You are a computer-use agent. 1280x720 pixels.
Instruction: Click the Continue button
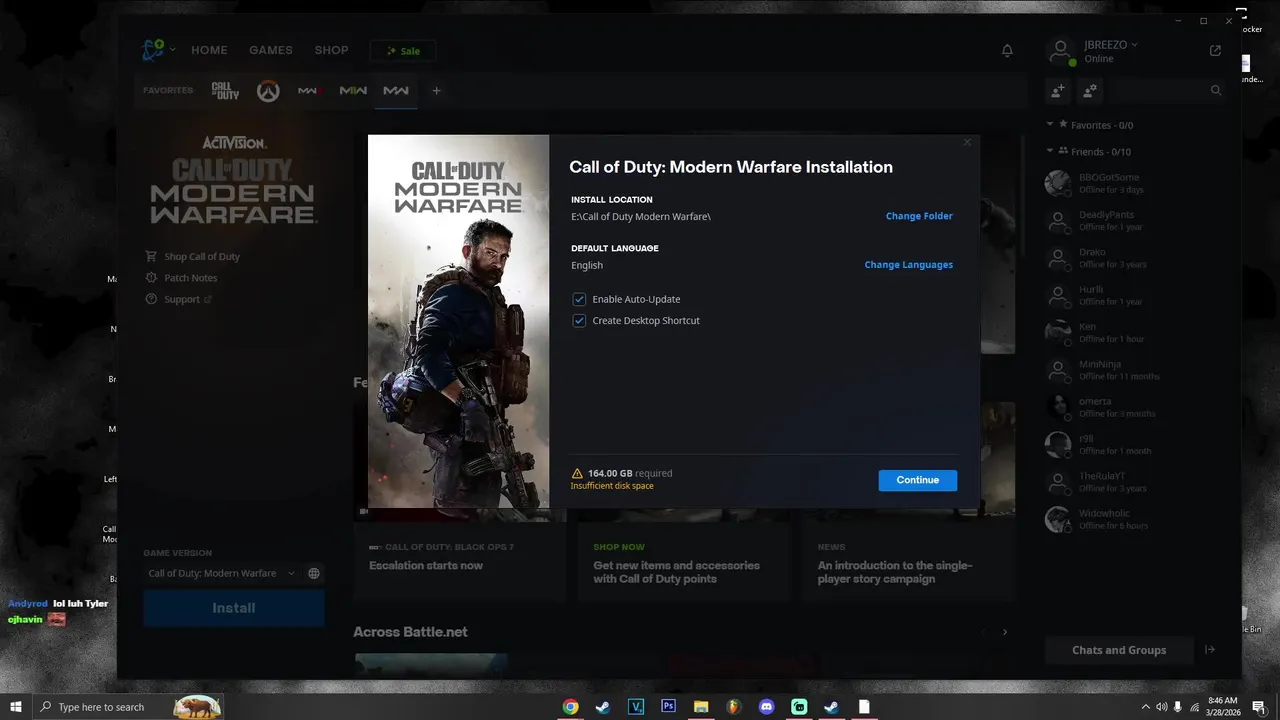click(x=918, y=480)
